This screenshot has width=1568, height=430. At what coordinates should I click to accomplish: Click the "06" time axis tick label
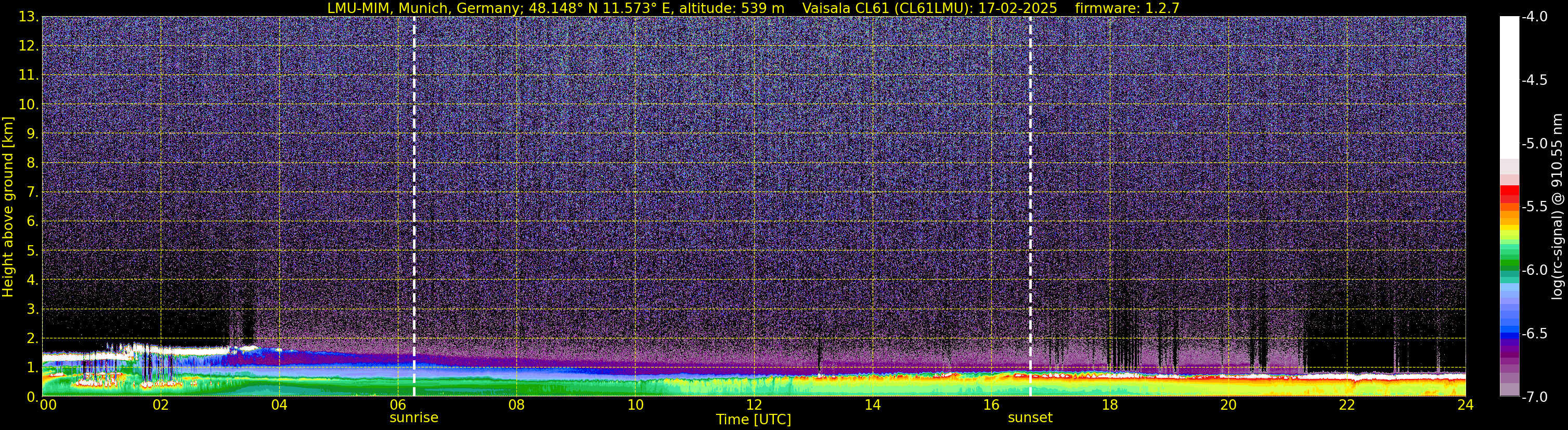[398, 405]
